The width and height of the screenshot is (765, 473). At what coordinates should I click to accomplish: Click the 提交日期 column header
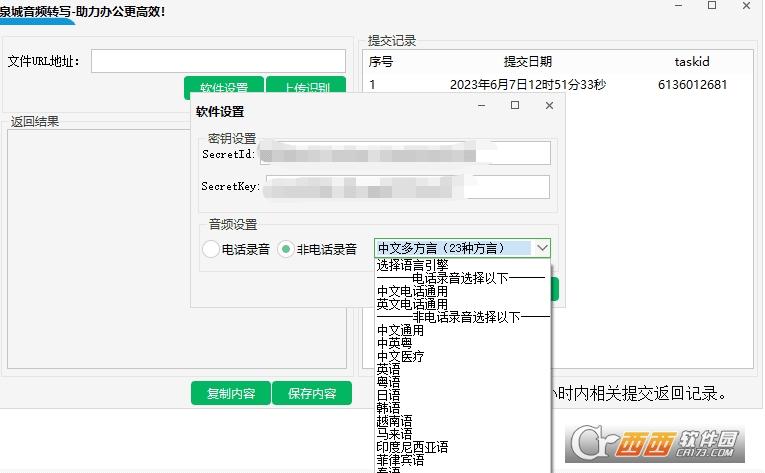[x=528, y=62]
